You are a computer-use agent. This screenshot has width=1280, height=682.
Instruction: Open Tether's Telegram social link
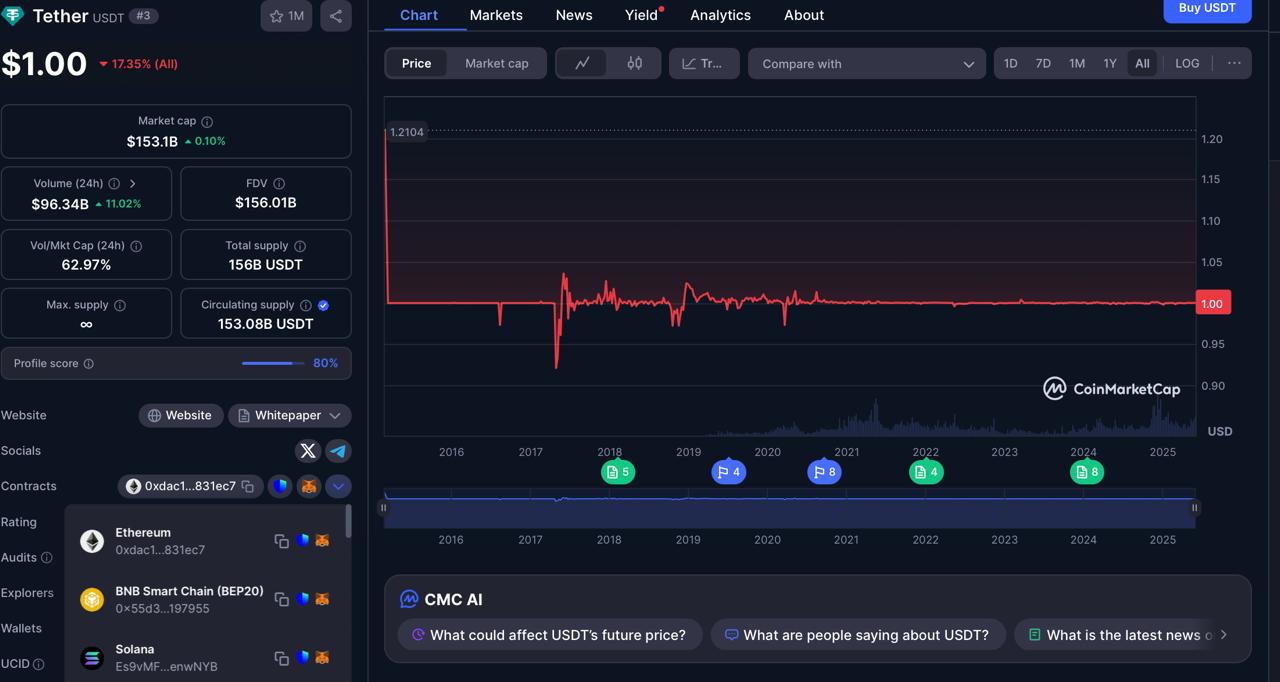pyautogui.click(x=338, y=451)
